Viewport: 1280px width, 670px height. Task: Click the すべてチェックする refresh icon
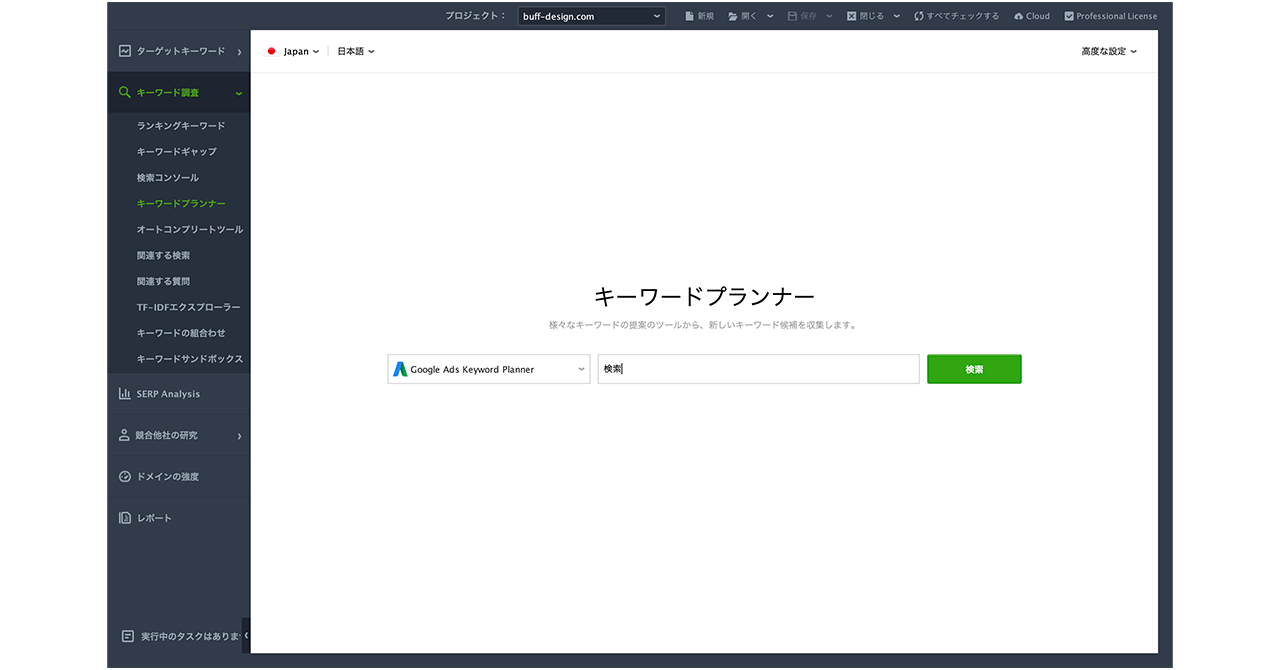click(x=919, y=16)
